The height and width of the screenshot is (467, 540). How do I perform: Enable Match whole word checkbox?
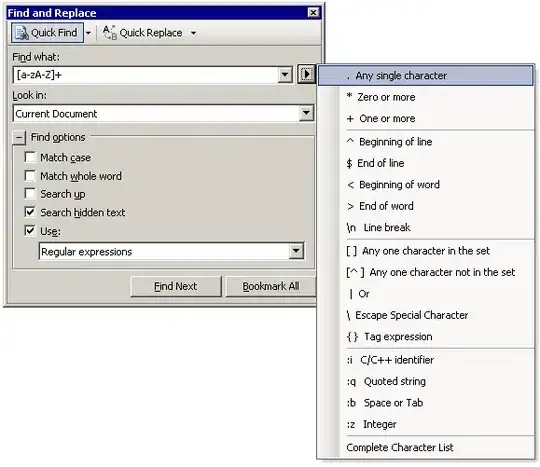[30, 176]
